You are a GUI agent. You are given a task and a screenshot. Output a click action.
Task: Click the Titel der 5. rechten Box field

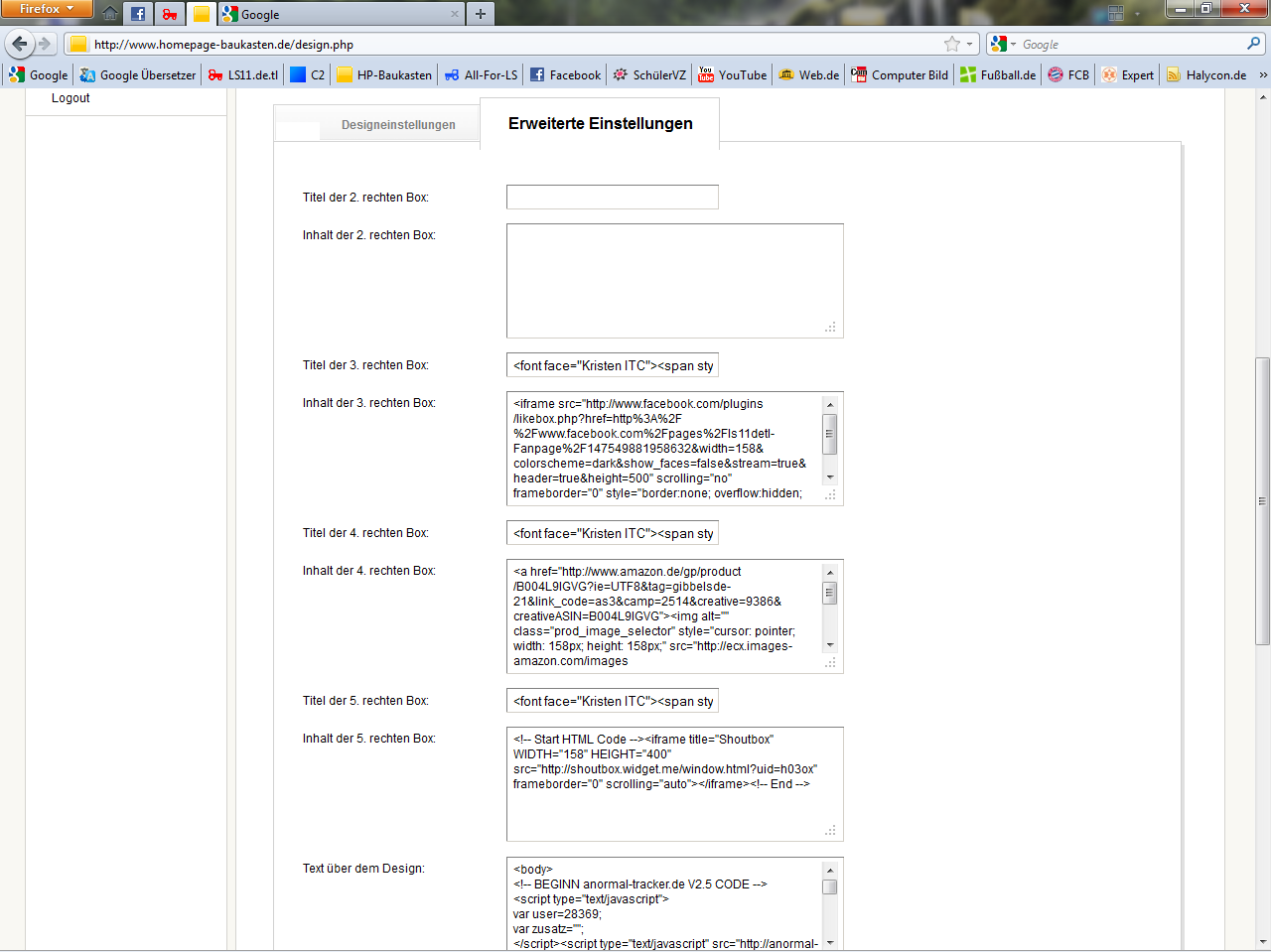click(x=613, y=701)
